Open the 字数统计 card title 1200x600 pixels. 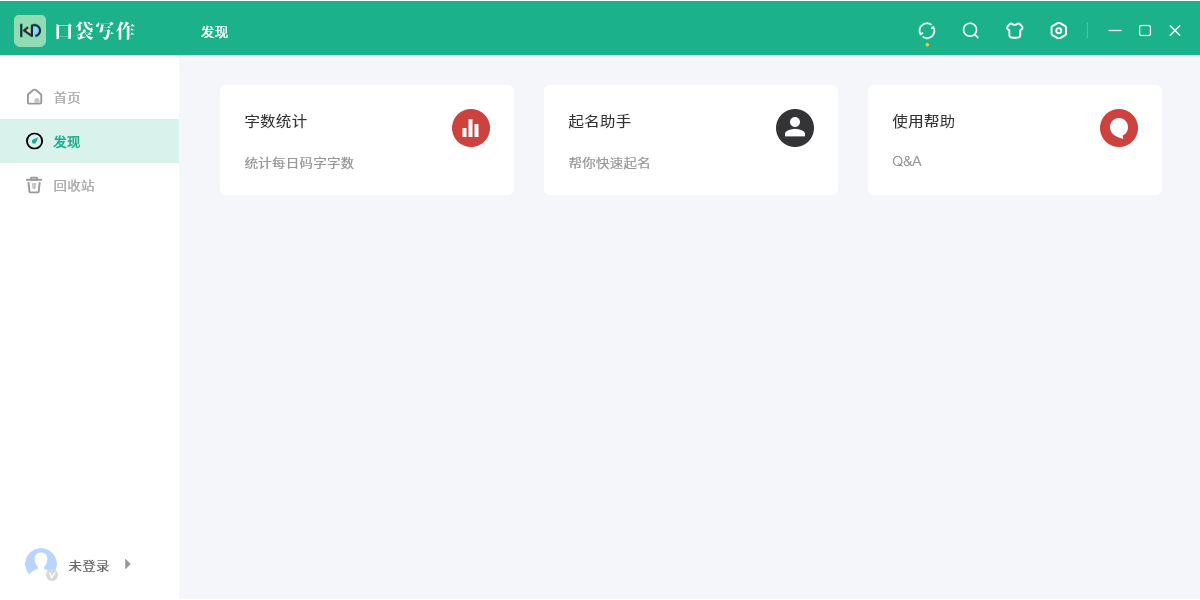tap(276, 122)
